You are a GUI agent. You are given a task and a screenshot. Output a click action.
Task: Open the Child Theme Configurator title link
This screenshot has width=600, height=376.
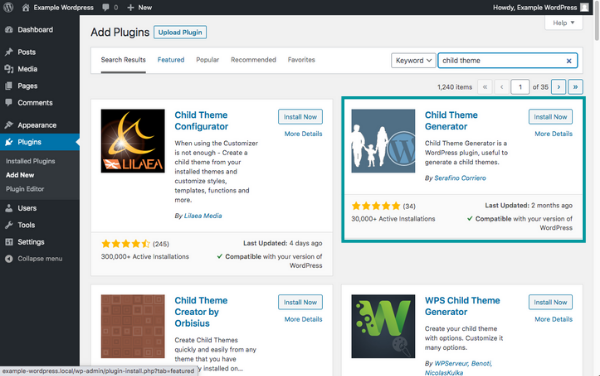pyautogui.click(x=201, y=121)
